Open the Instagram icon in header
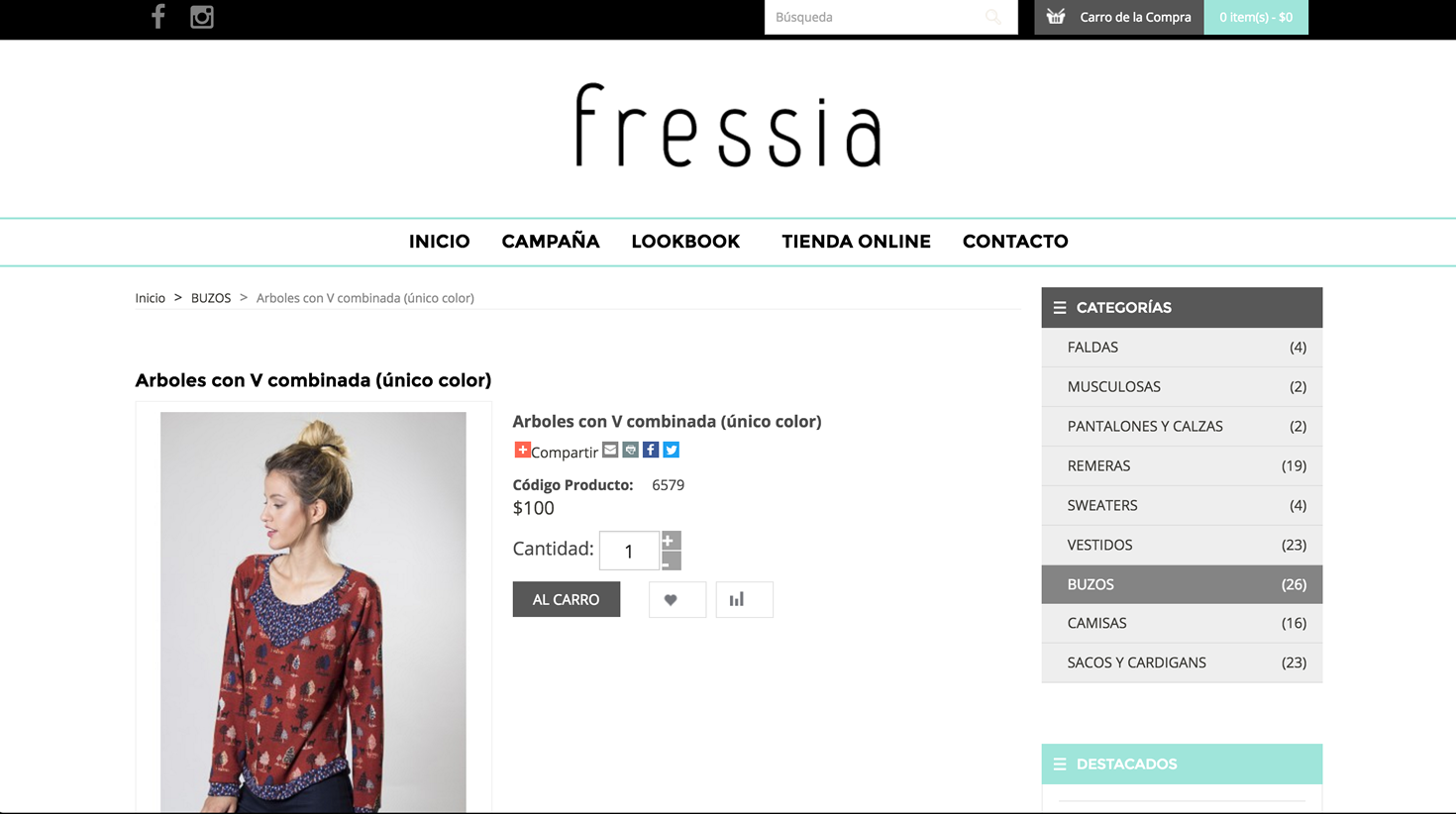The width and height of the screenshot is (1456, 814). (202, 17)
